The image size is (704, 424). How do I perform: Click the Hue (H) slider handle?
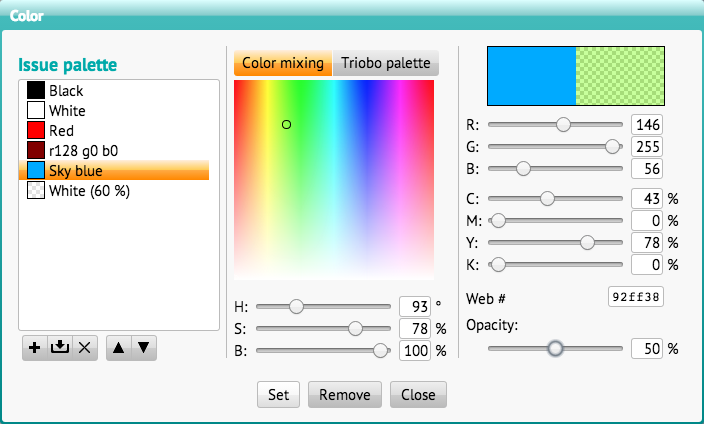[x=296, y=306]
